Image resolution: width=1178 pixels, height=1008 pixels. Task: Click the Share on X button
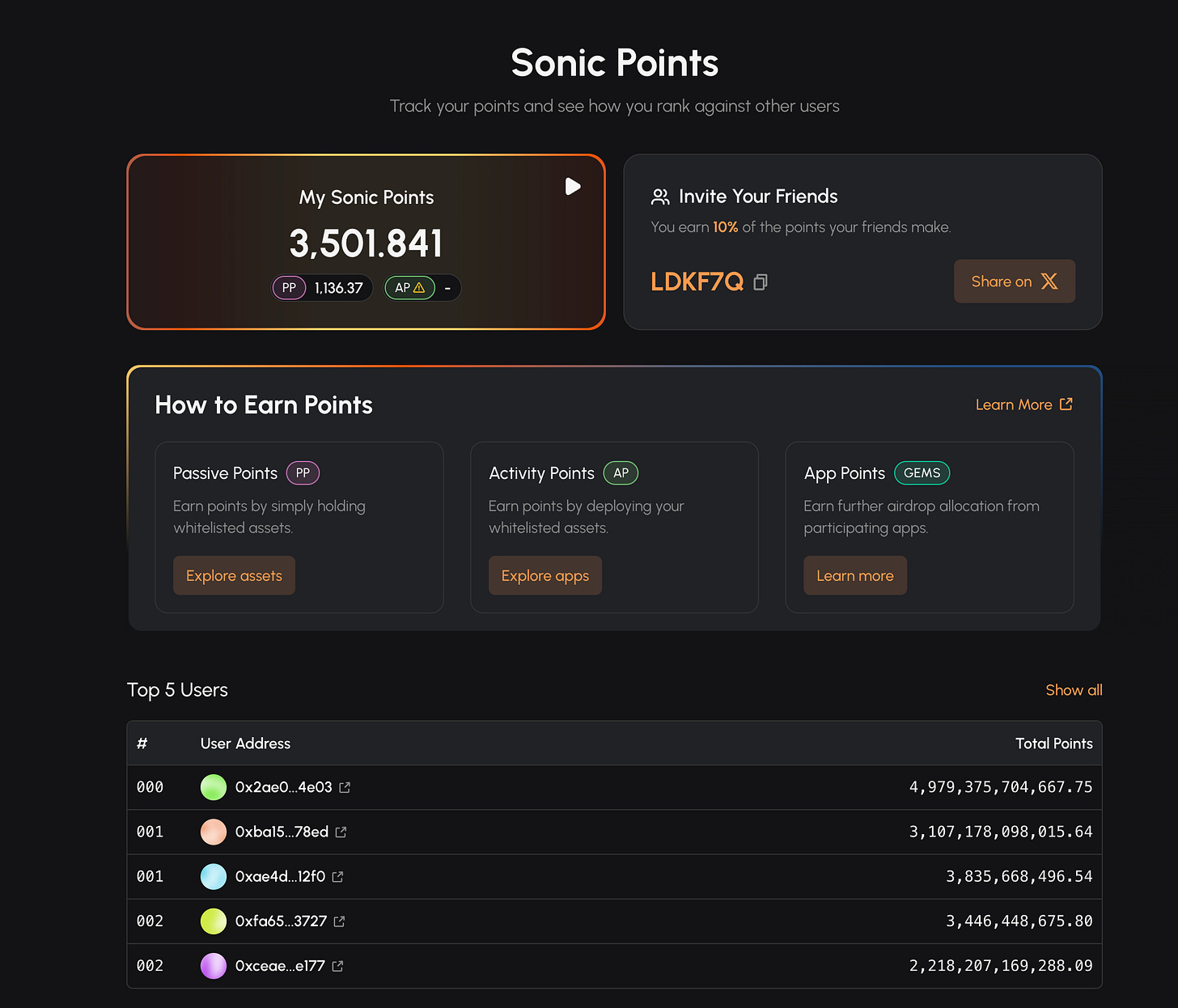pyautogui.click(x=1015, y=282)
